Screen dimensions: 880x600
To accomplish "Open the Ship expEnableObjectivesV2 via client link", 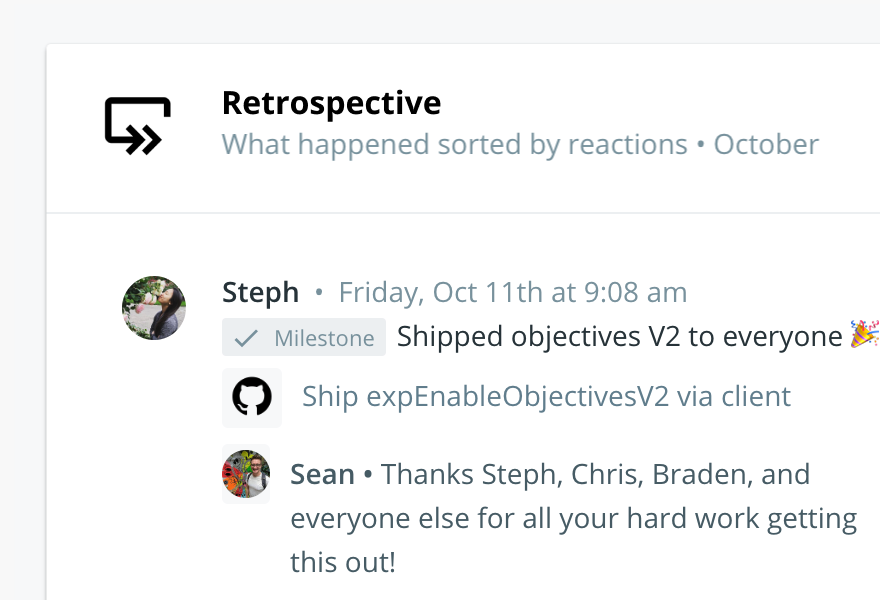I will [546, 397].
